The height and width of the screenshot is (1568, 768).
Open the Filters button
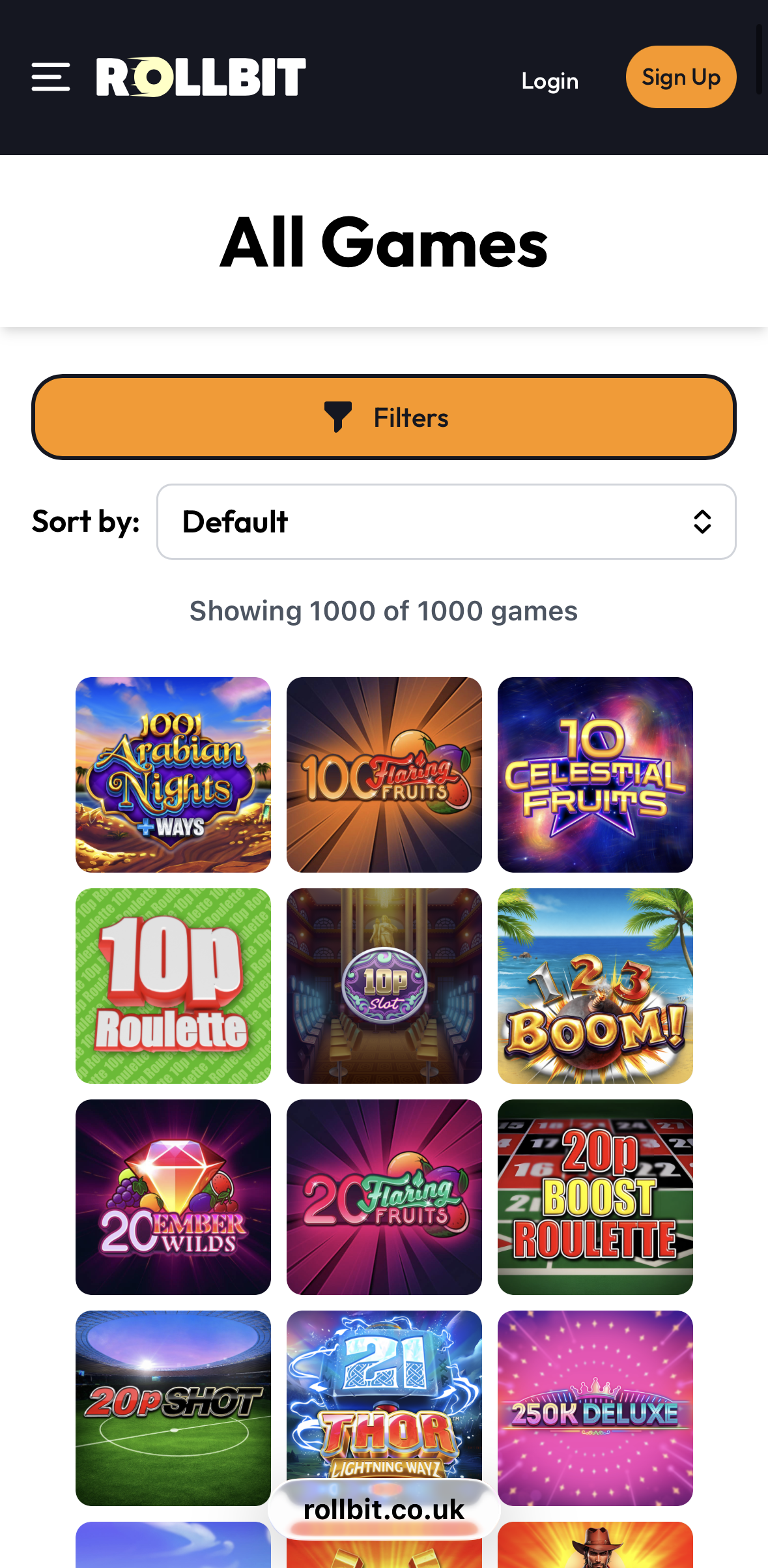[384, 417]
